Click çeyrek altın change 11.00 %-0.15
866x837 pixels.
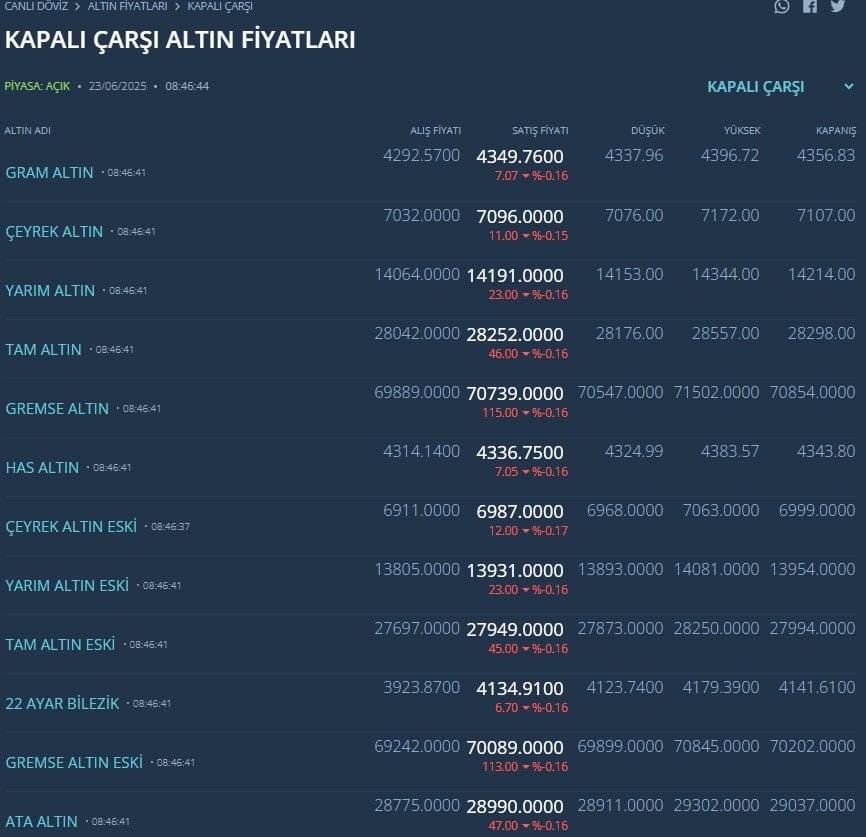tap(528, 236)
